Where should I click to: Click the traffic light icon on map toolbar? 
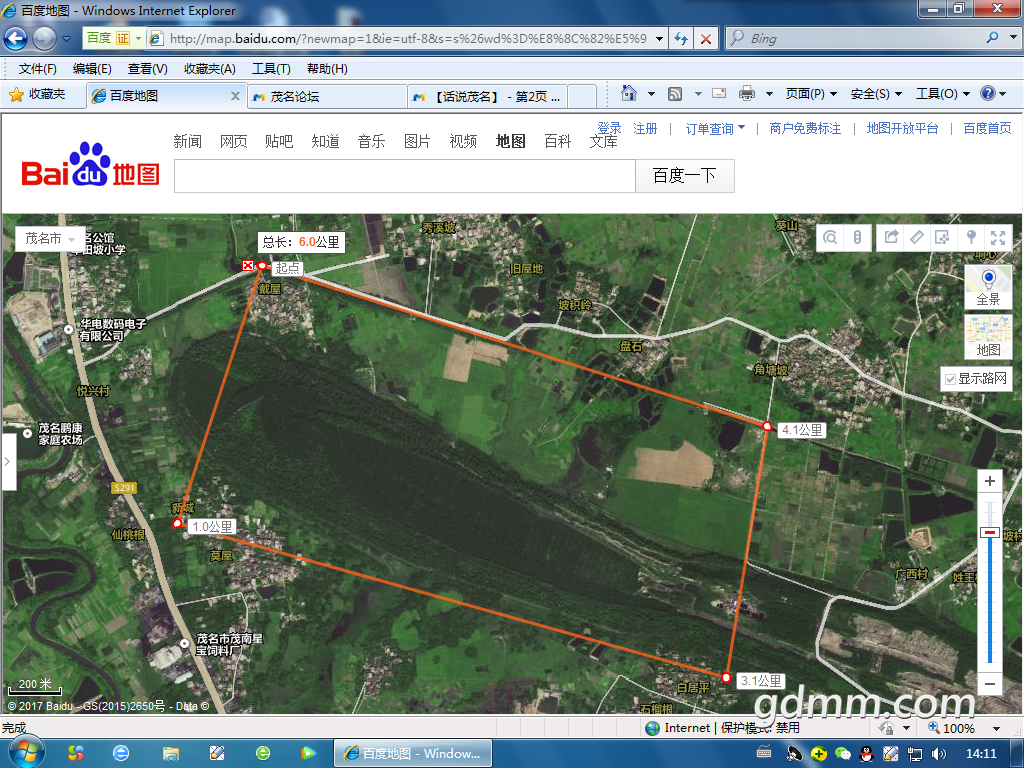click(x=857, y=237)
